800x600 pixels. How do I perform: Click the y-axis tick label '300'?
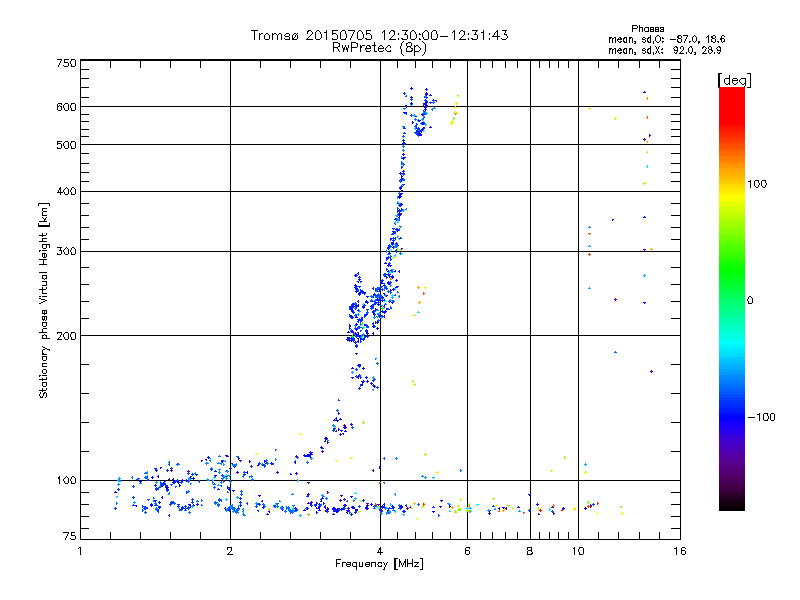[66, 252]
